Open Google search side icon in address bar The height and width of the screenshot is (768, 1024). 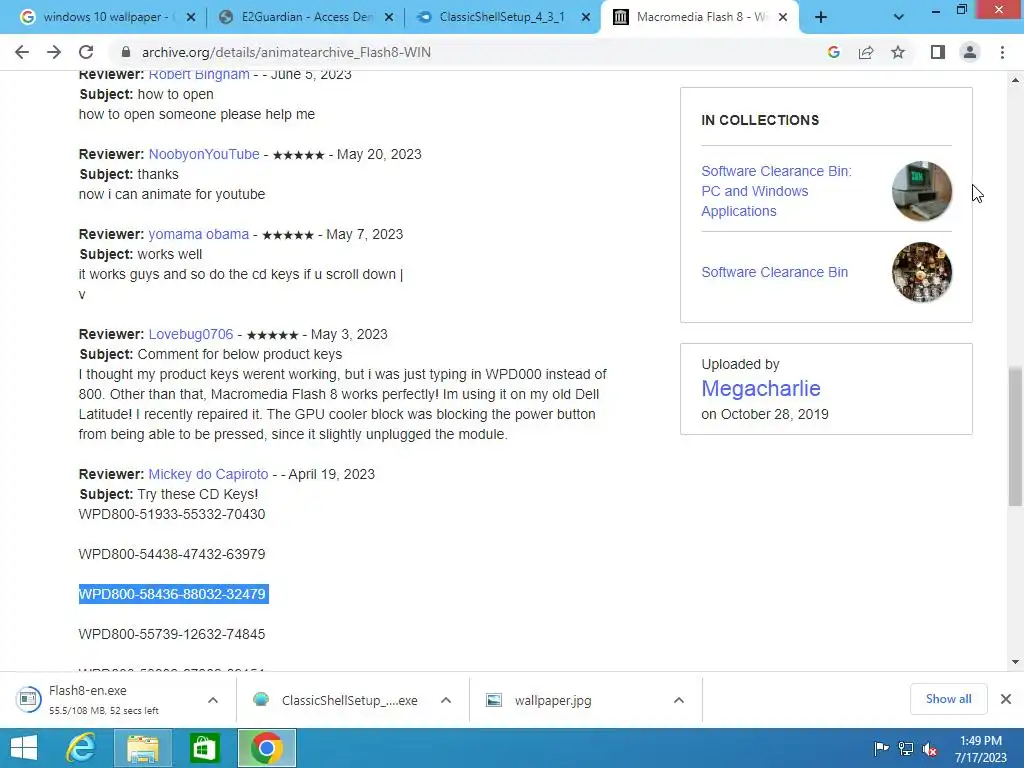[x=833, y=52]
